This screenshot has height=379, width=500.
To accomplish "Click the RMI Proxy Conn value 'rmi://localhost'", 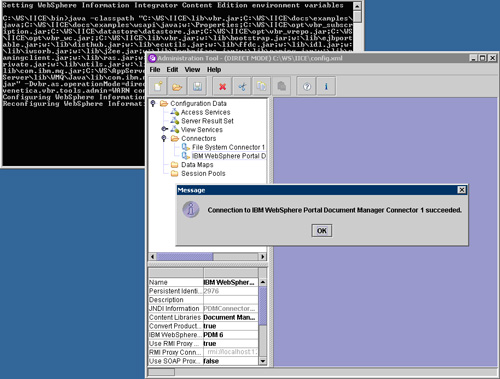I will 231,352.
